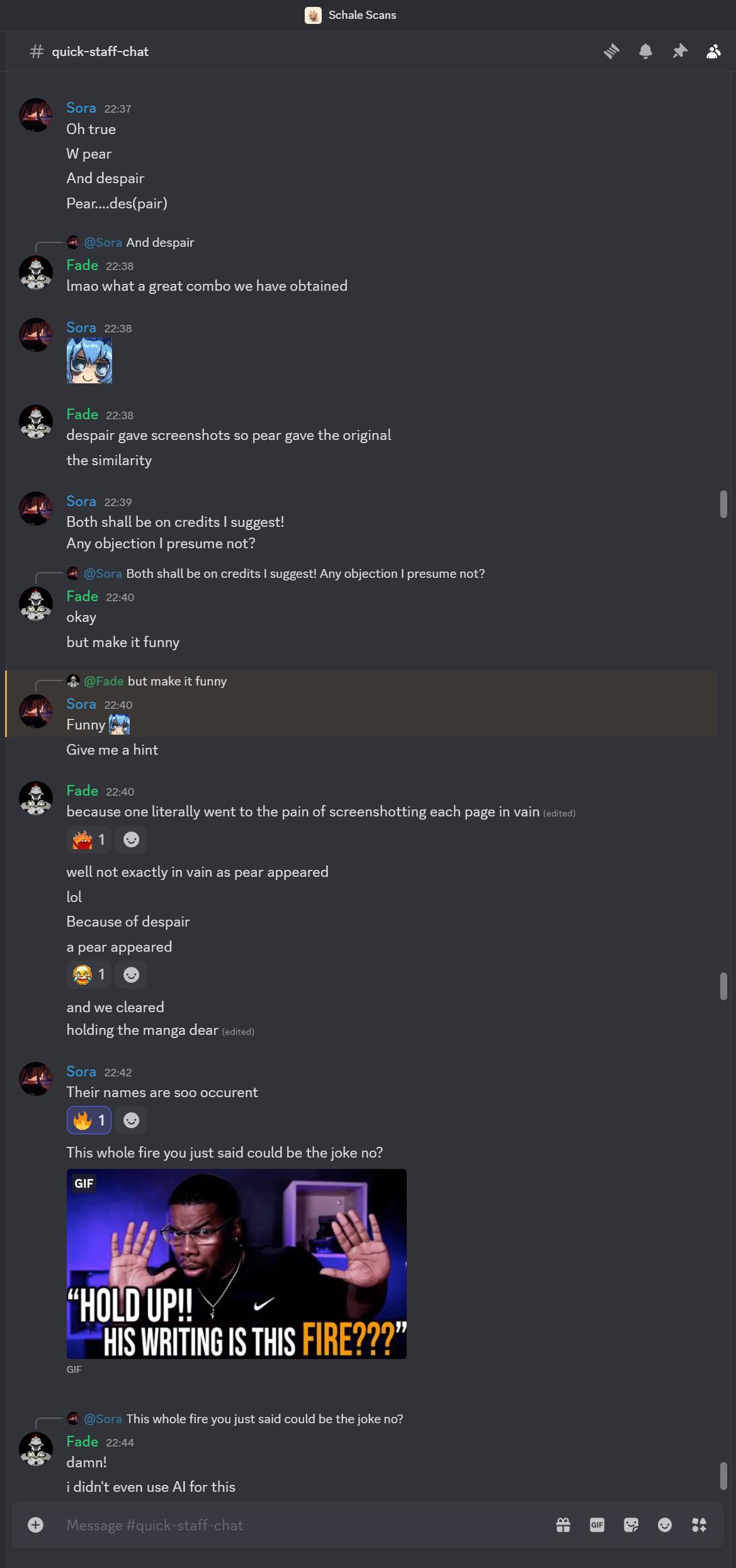Click the plus attachment button
The height and width of the screenshot is (1568, 736).
point(36,1525)
